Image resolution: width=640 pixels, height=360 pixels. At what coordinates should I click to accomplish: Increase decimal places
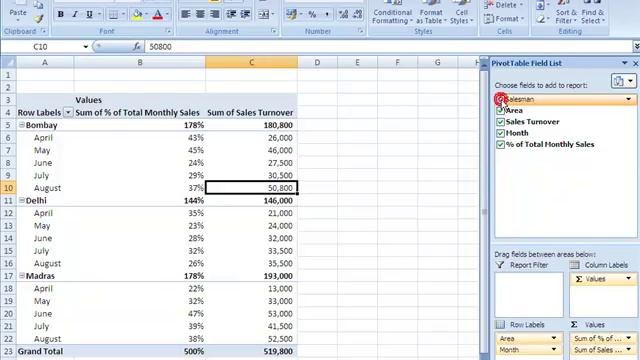pyautogui.click(x=343, y=14)
